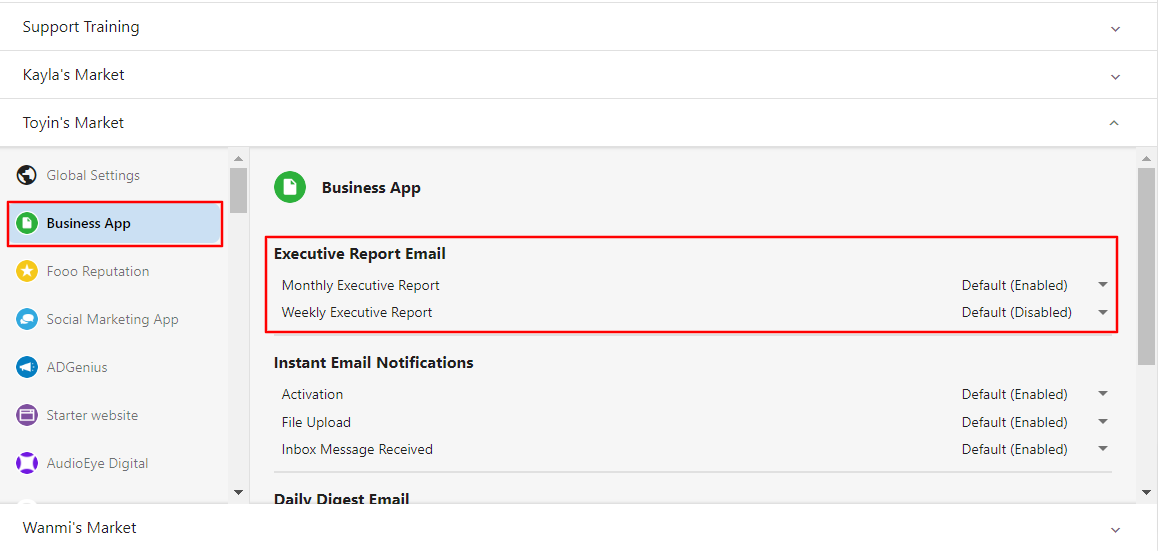Click the green Business App sidebar icon

pos(27,223)
